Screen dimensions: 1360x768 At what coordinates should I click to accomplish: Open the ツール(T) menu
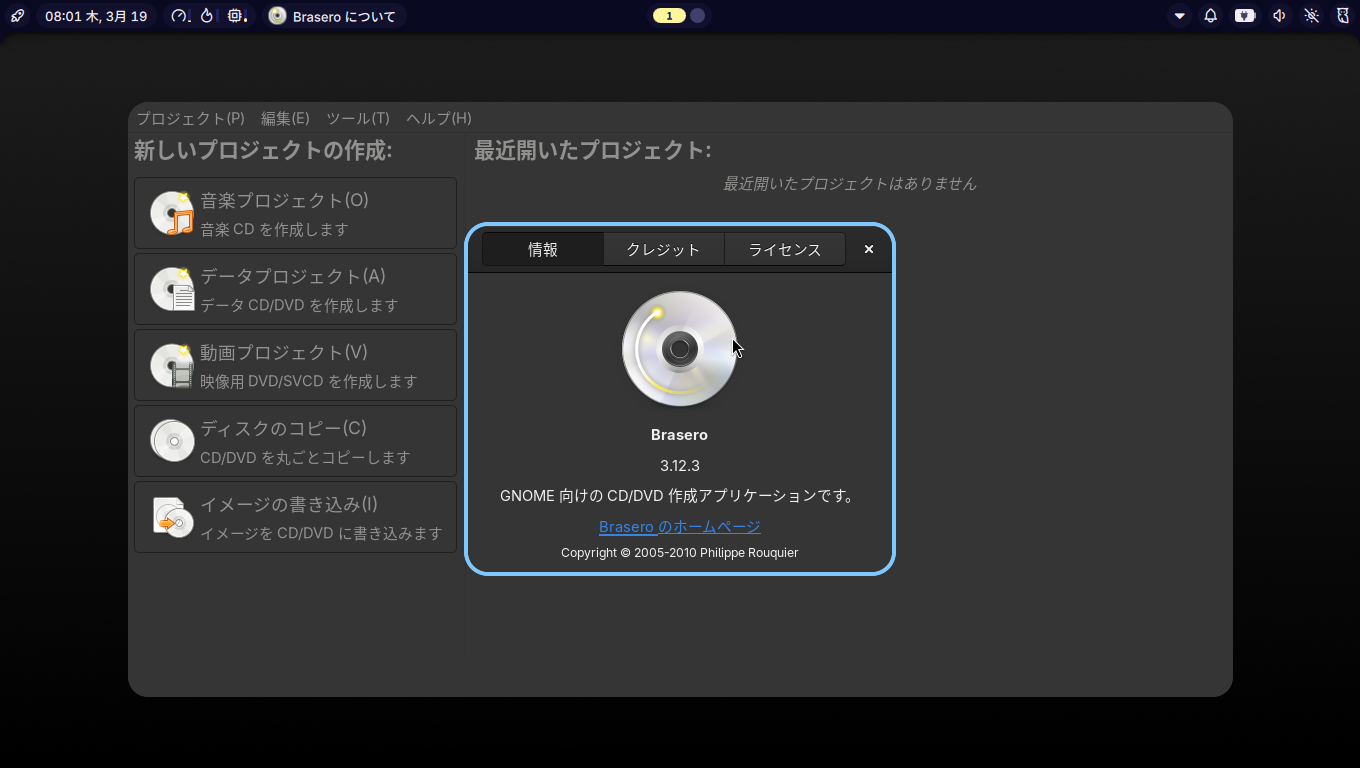click(x=358, y=118)
